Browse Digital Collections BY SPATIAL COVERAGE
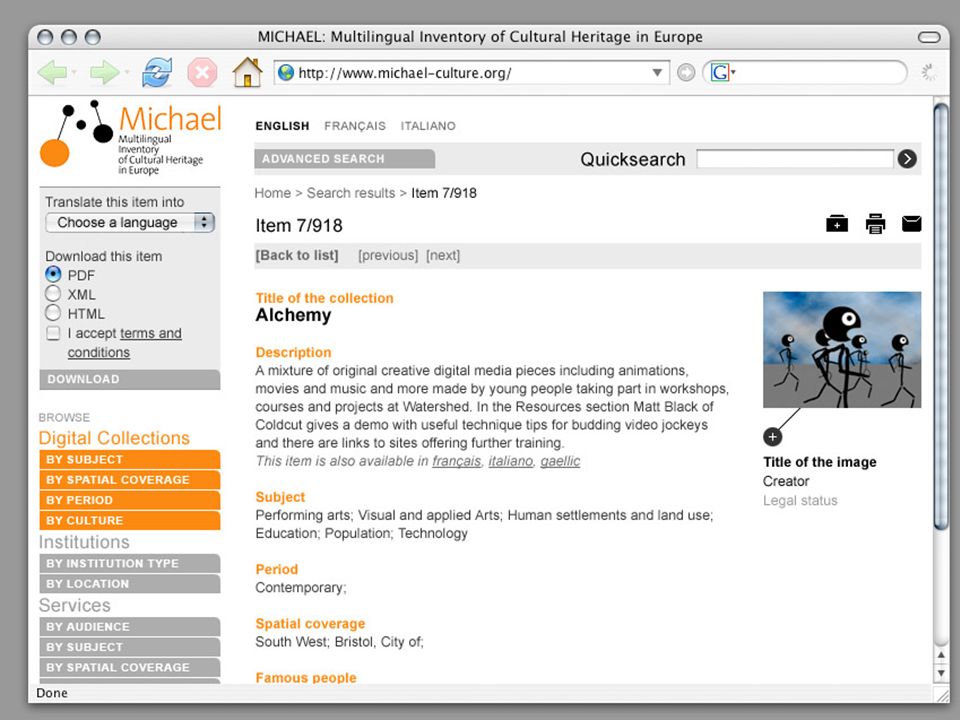Image resolution: width=960 pixels, height=720 pixels. click(130, 480)
